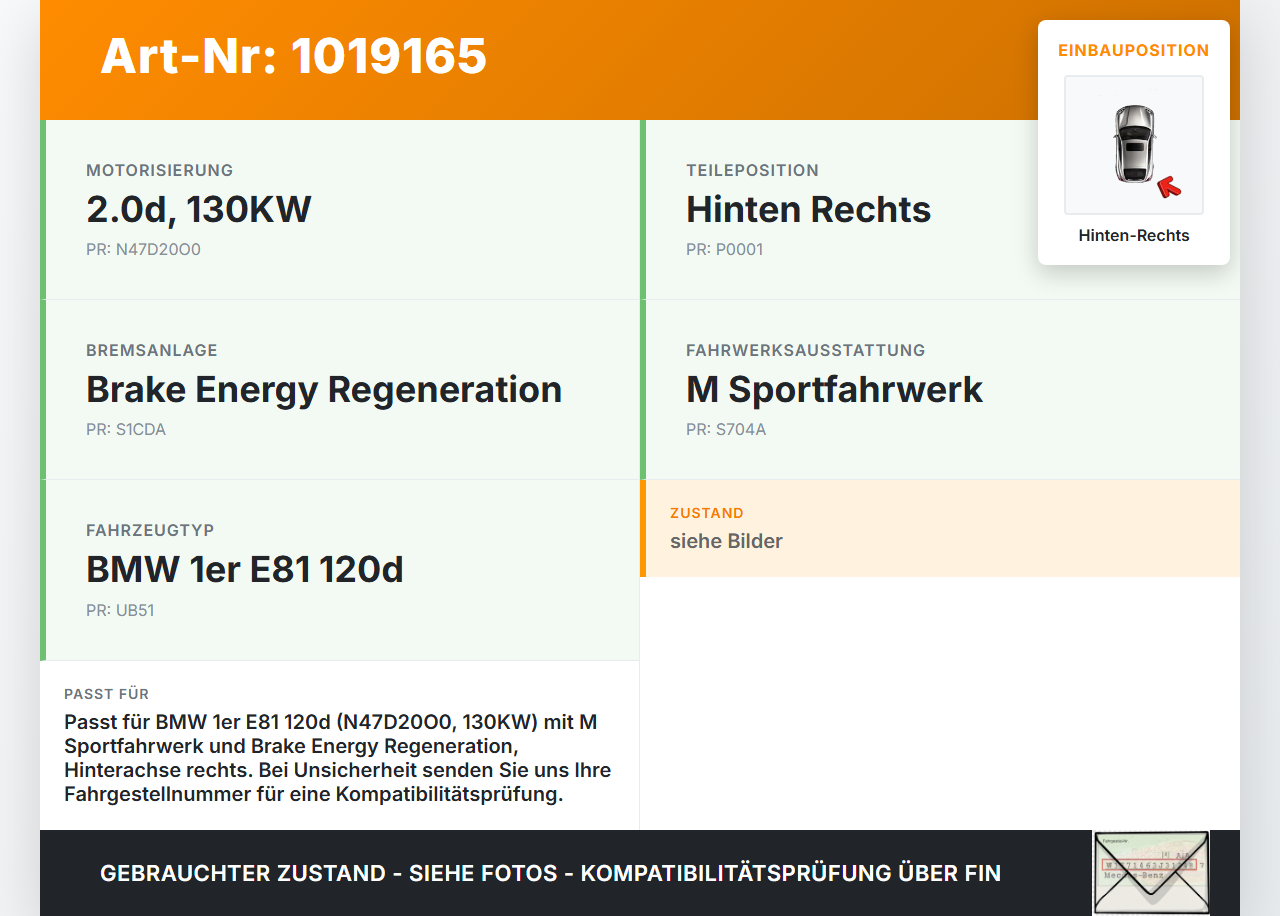Click the orange header banner
The image size is (1280, 916).
640,60
